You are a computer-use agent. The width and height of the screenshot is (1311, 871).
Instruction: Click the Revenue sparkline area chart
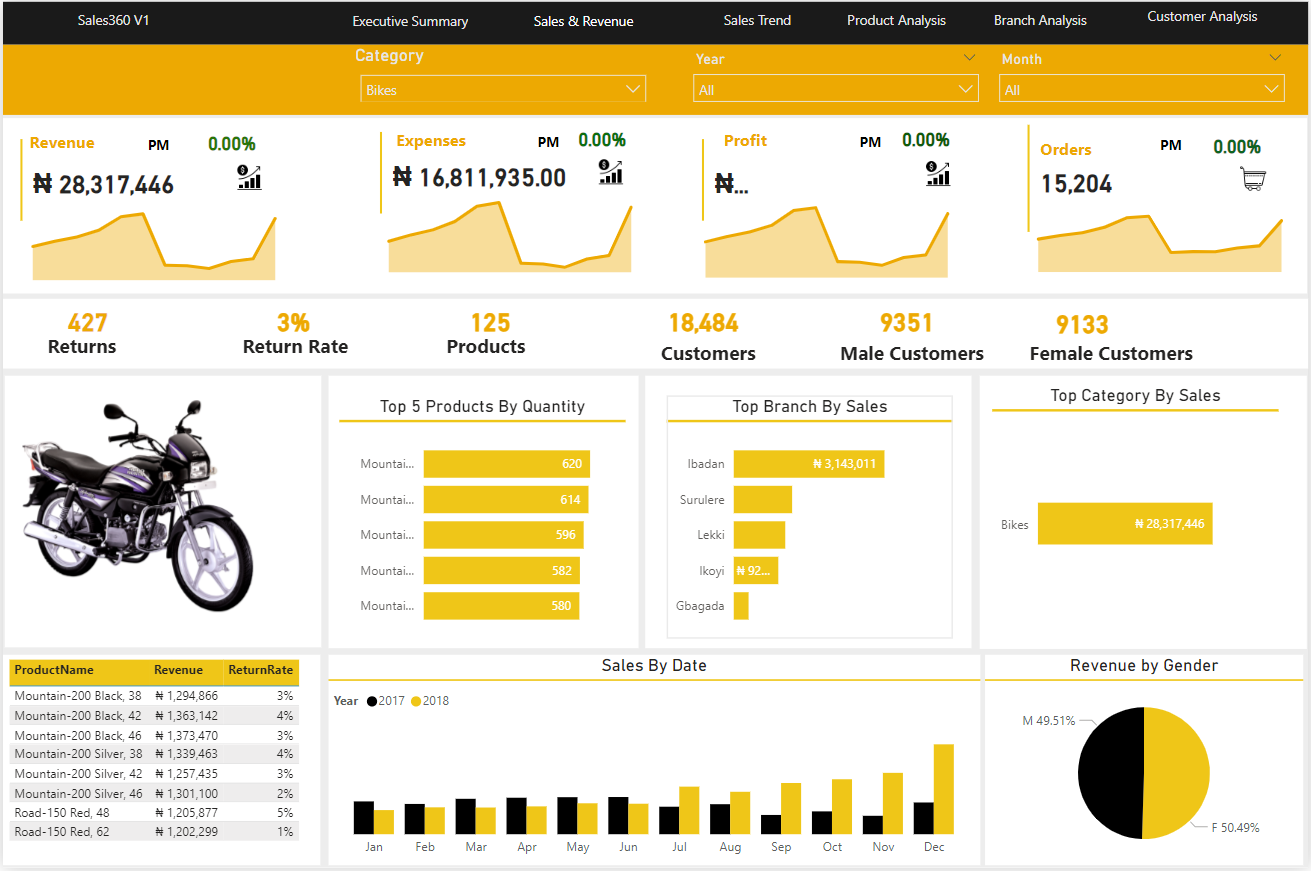pyautogui.click(x=154, y=246)
